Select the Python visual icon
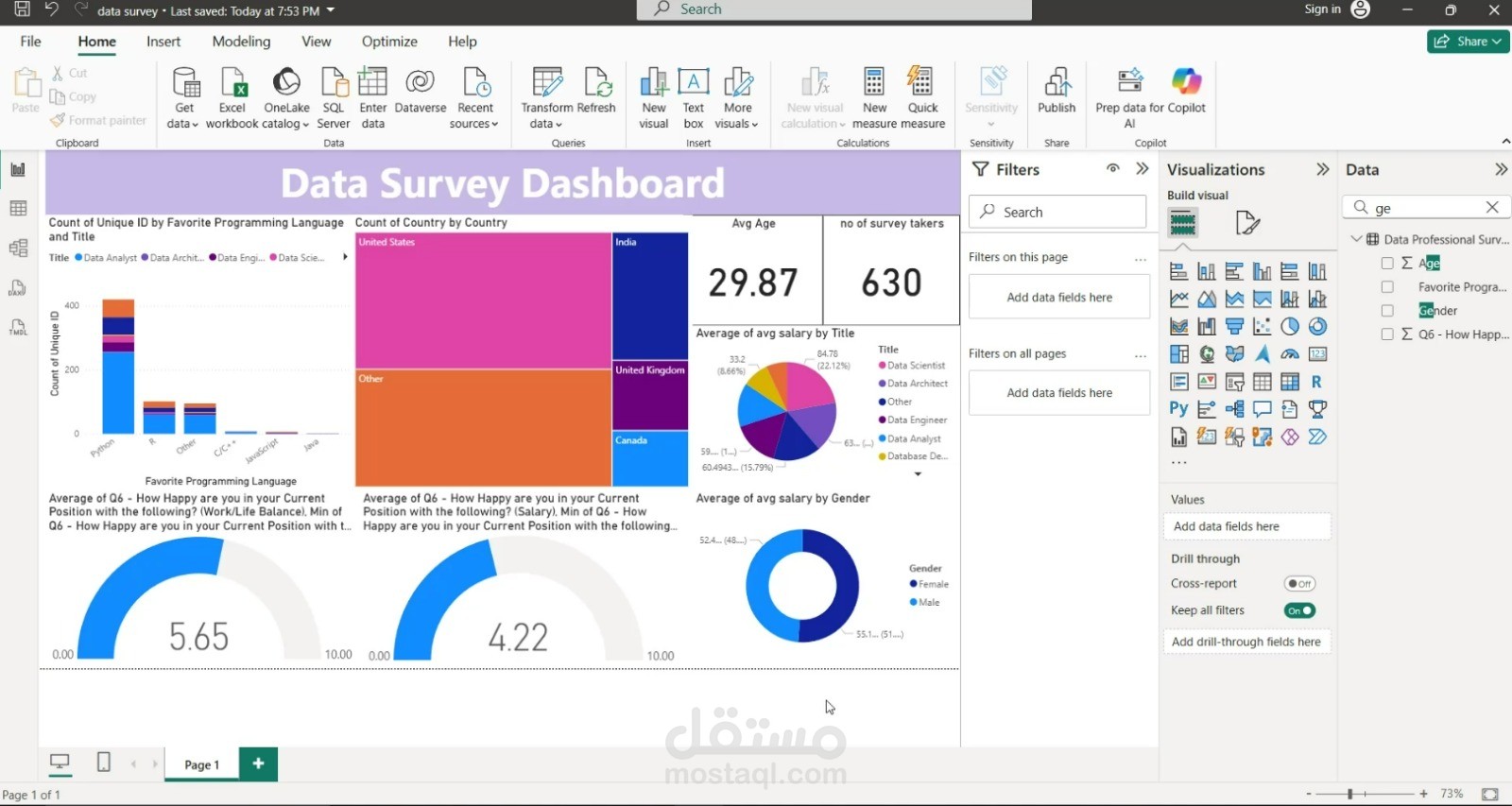This screenshot has width=1512, height=806. point(1179,409)
